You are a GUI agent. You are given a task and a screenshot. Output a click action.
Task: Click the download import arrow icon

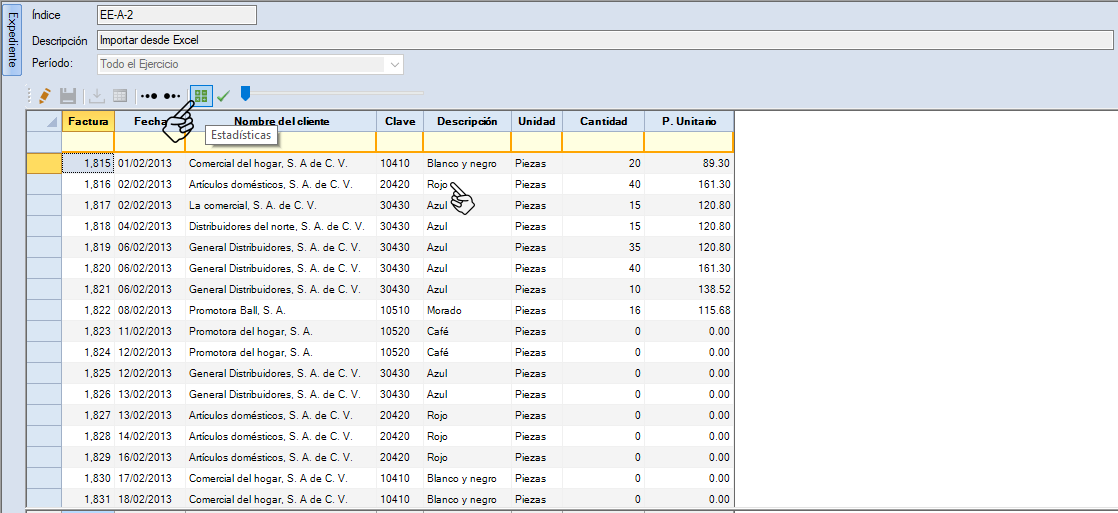[x=97, y=96]
